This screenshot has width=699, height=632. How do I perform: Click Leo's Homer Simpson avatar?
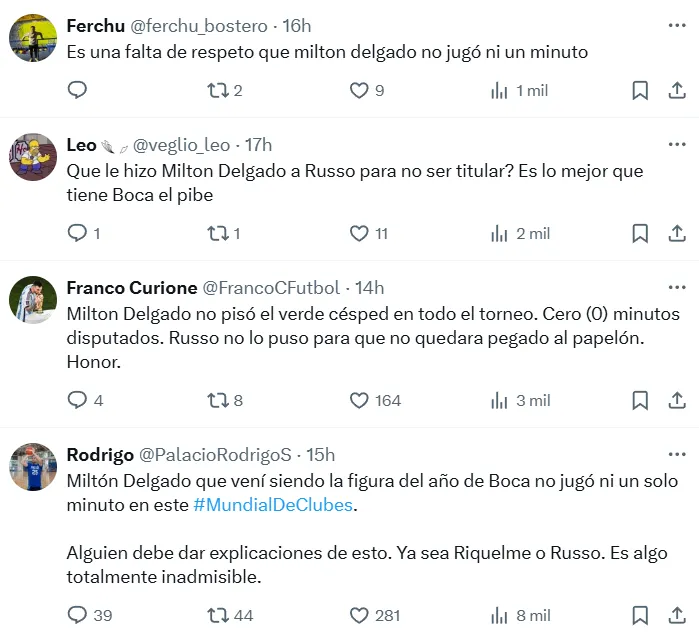click(33, 158)
